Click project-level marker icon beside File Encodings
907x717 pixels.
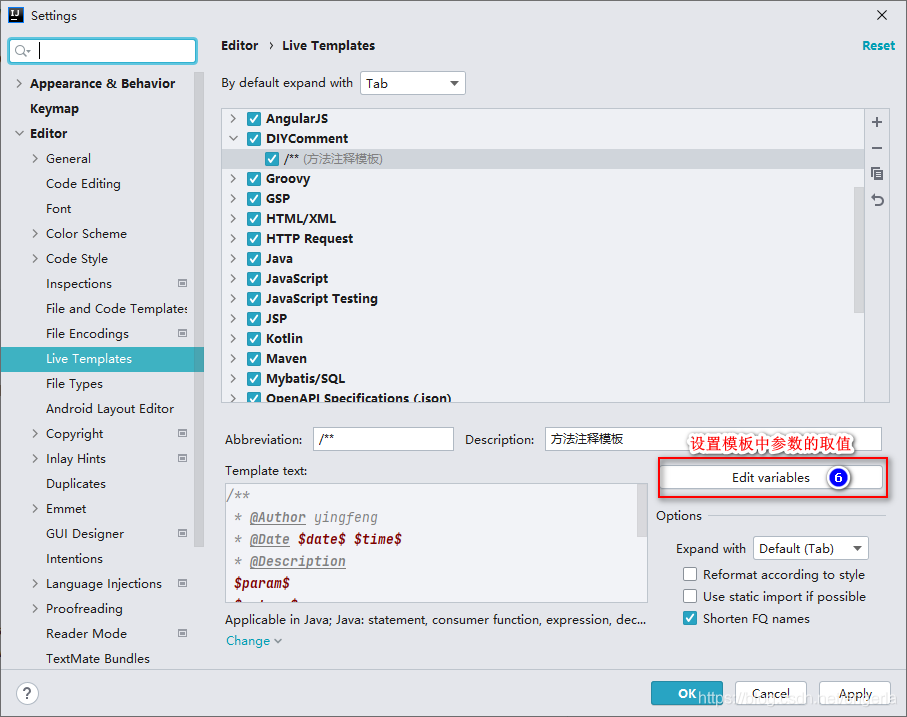point(182,333)
